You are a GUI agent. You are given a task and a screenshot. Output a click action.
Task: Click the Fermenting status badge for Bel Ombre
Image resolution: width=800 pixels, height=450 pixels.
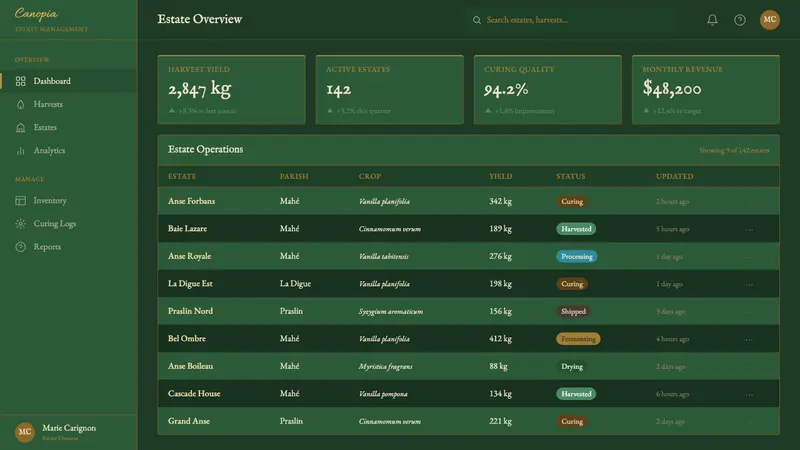(578, 339)
